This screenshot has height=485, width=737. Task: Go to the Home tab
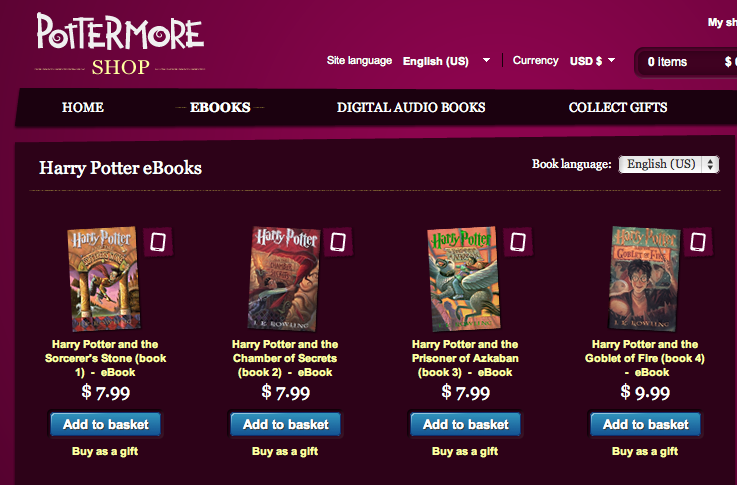coord(83,108)
